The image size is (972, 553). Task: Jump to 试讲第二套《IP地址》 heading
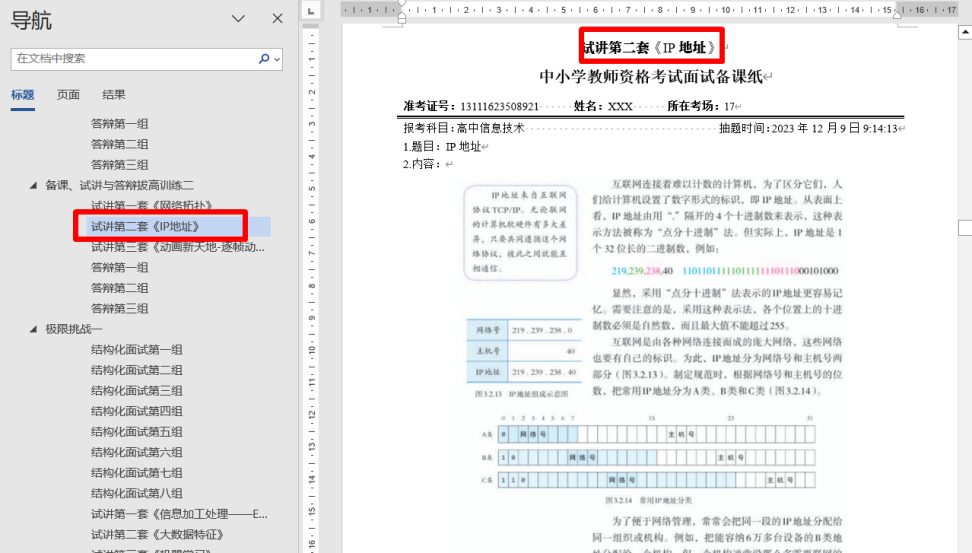point(144,226)
